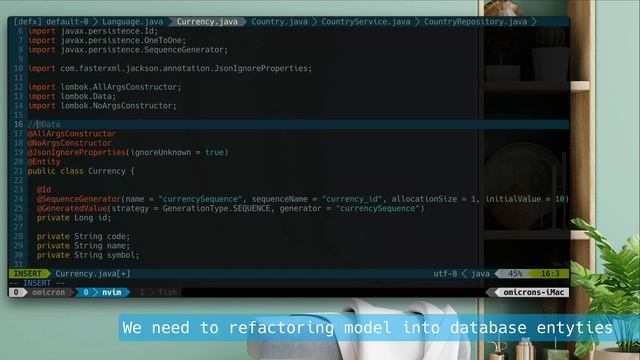Select the [defx] default-0 tab
The width and height of the screenshot is (640, 360).
51,22
